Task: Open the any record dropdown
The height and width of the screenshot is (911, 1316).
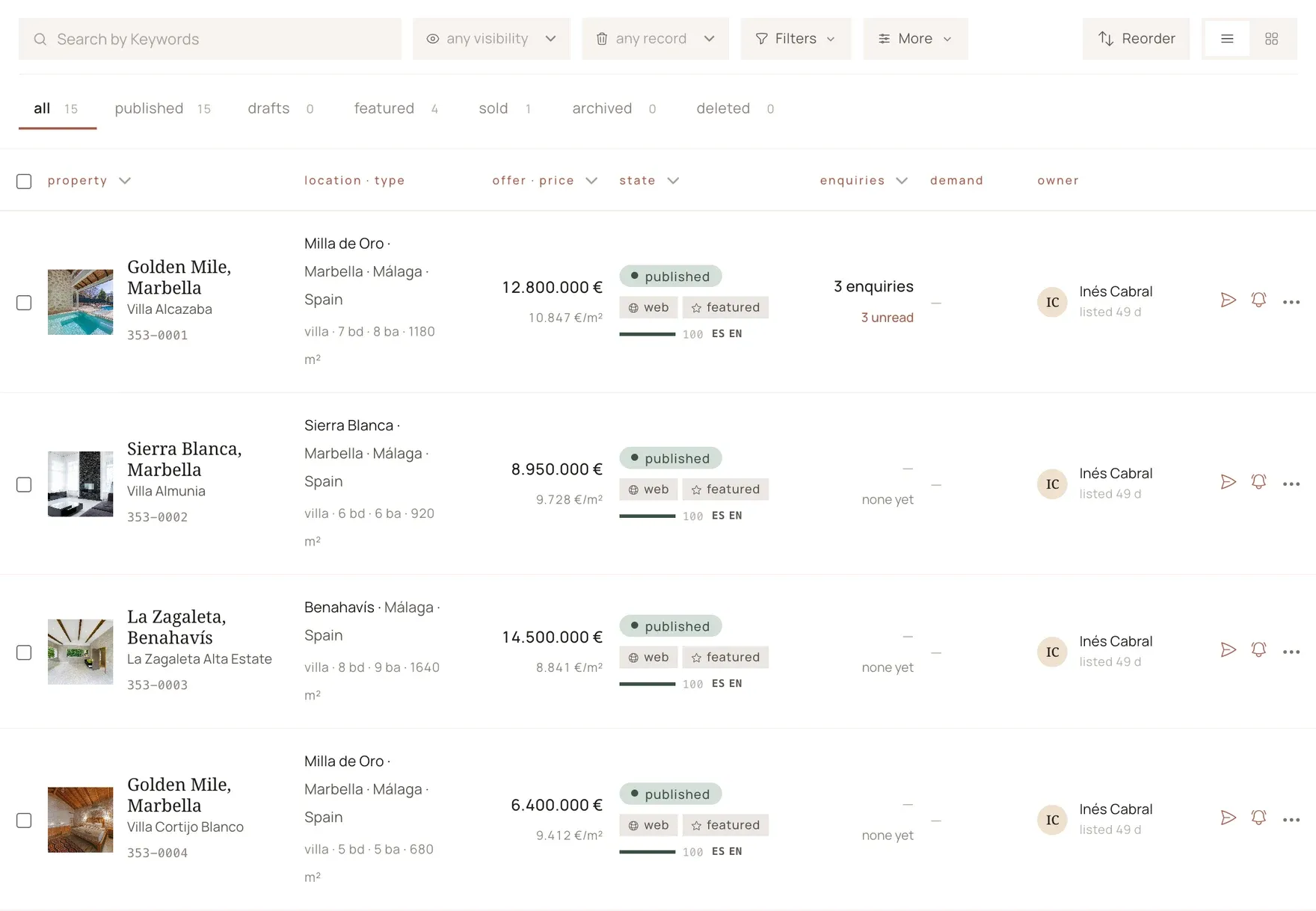Action: tap(655, 39)
